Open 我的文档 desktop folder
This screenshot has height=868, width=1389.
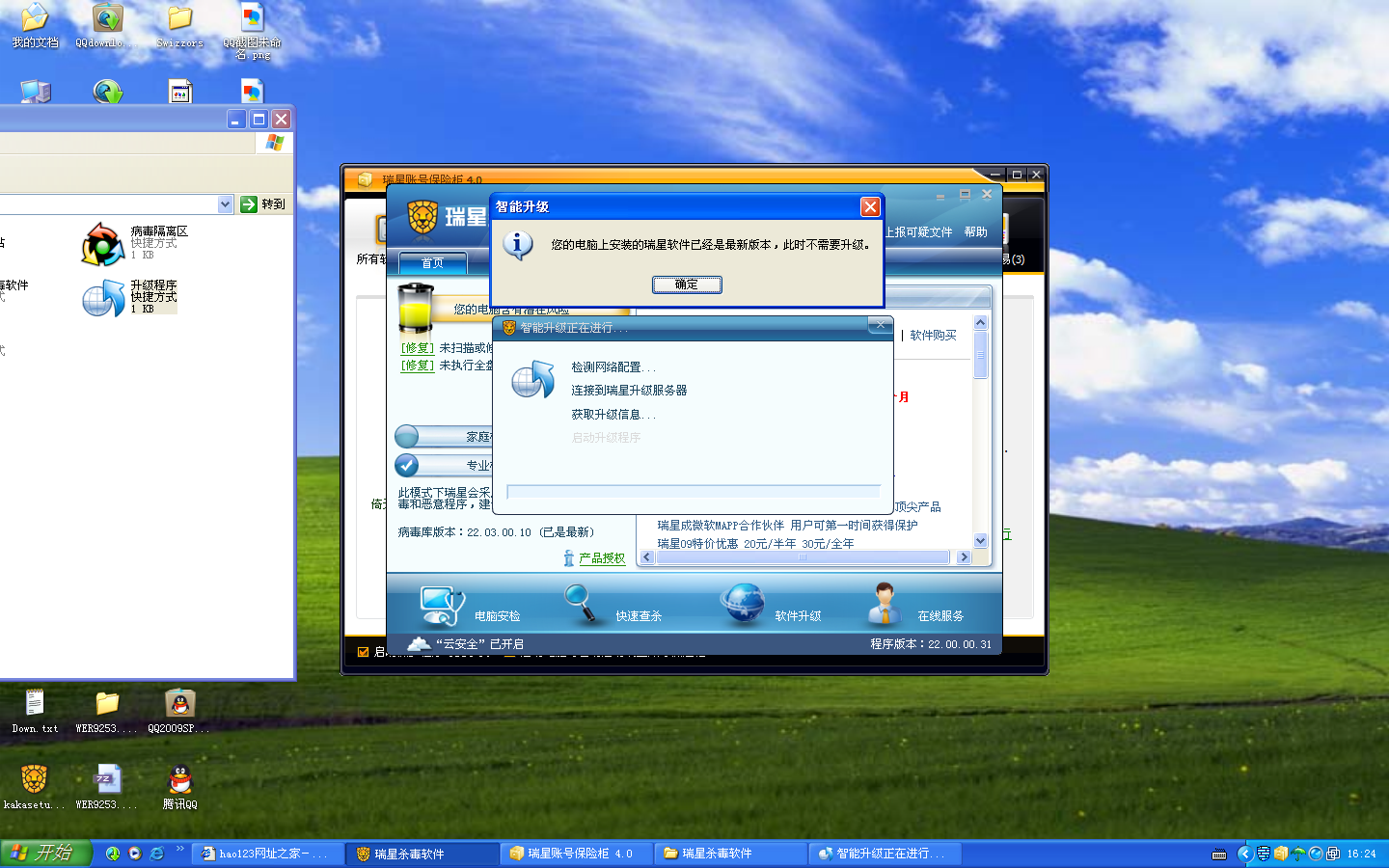coord(35,26)
